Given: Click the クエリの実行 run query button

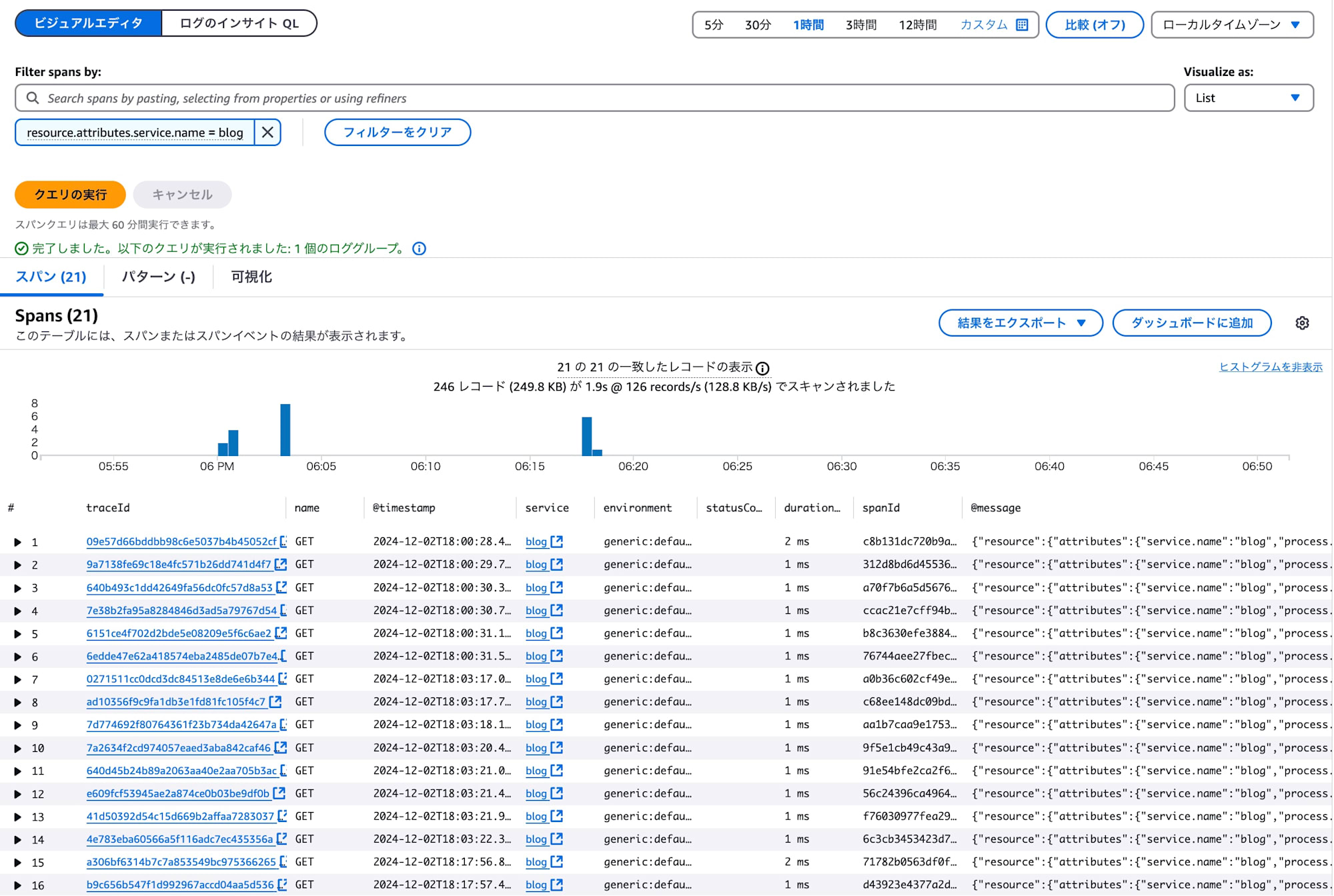Looking at the screenshot, I should [x=70, y=195].
